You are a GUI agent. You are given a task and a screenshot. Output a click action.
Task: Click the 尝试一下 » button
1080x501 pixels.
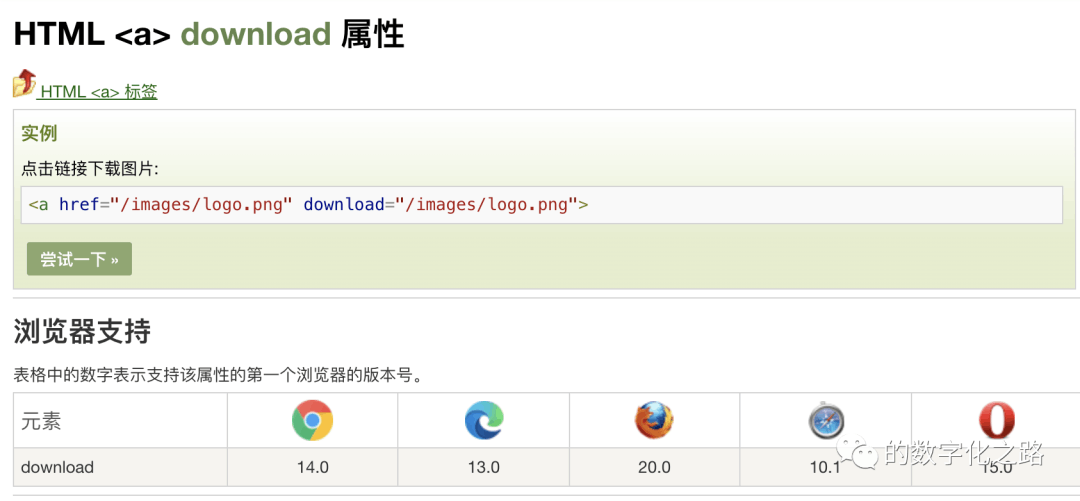79,259
